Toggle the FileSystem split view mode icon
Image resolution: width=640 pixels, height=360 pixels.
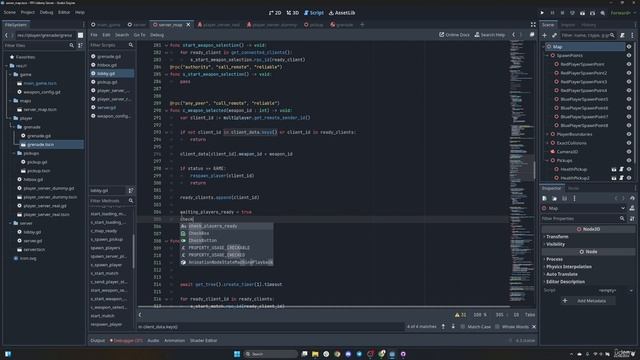(x=80, y=35)
